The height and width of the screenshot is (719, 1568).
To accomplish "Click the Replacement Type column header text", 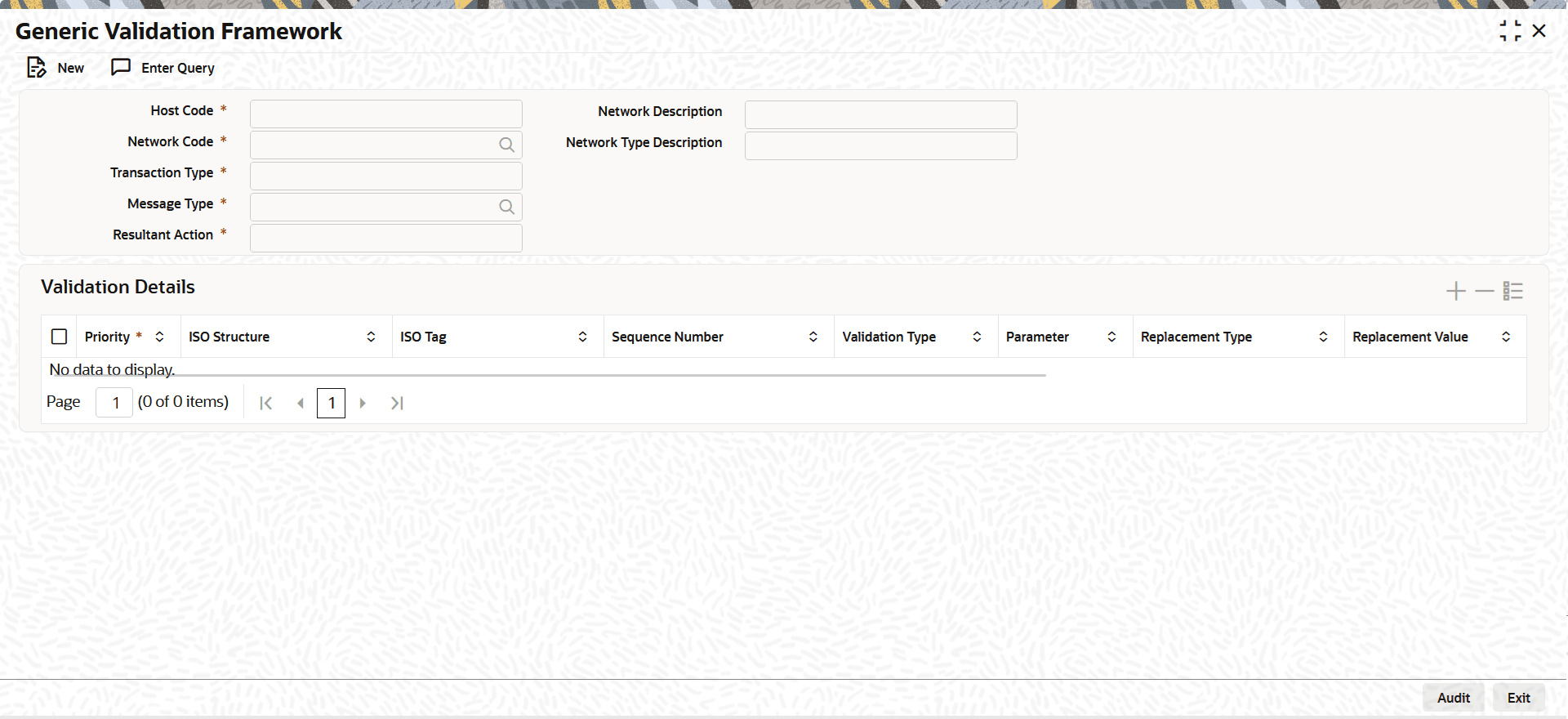I will pyautogui.click(x=1196, y=337).
